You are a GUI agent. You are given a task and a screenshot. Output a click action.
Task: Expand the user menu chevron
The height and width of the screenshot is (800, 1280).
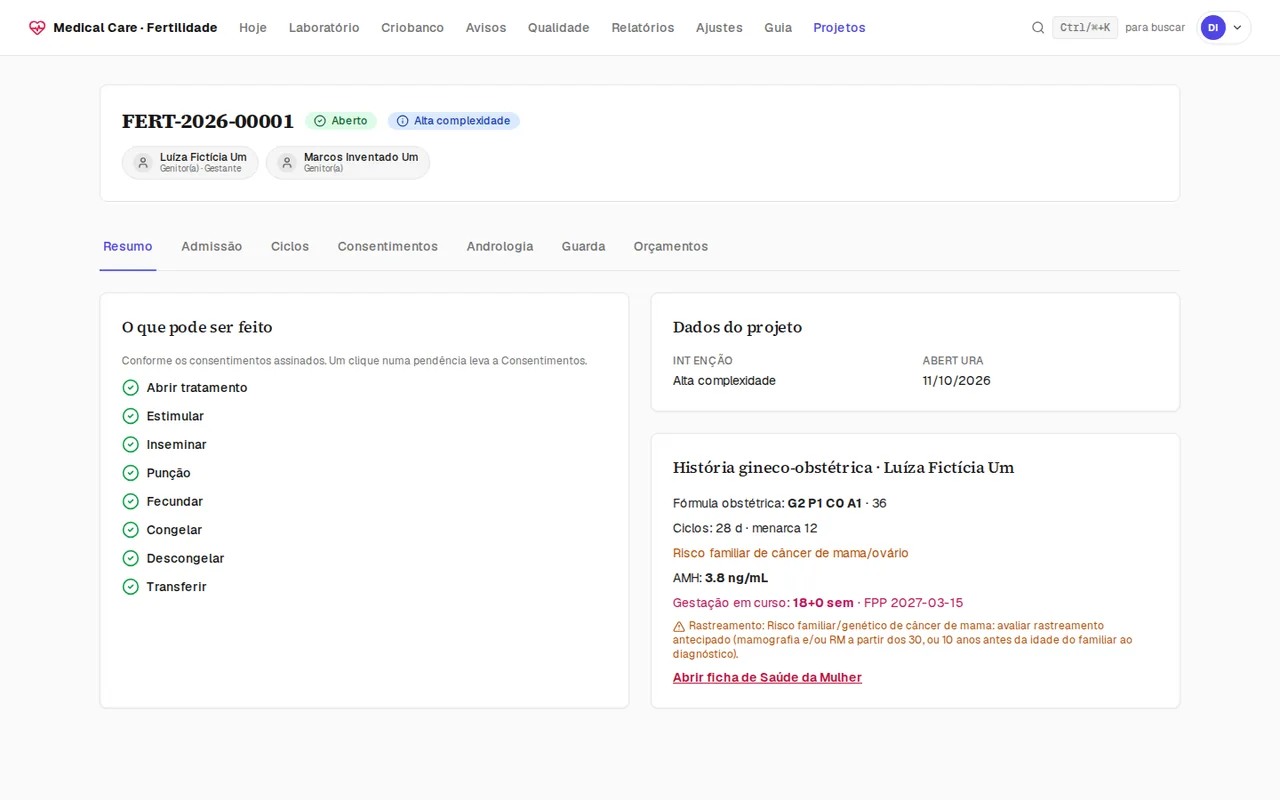tap(1237, 28)
